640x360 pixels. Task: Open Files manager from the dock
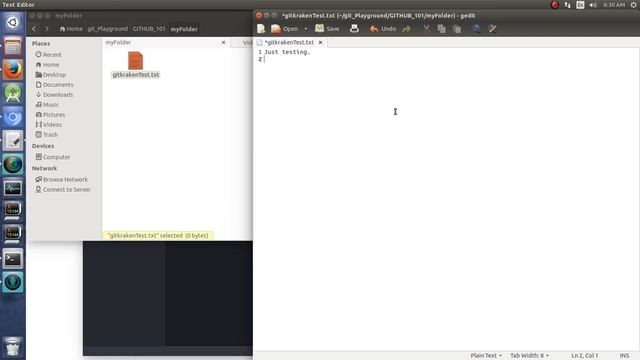(x=13, y=46)
